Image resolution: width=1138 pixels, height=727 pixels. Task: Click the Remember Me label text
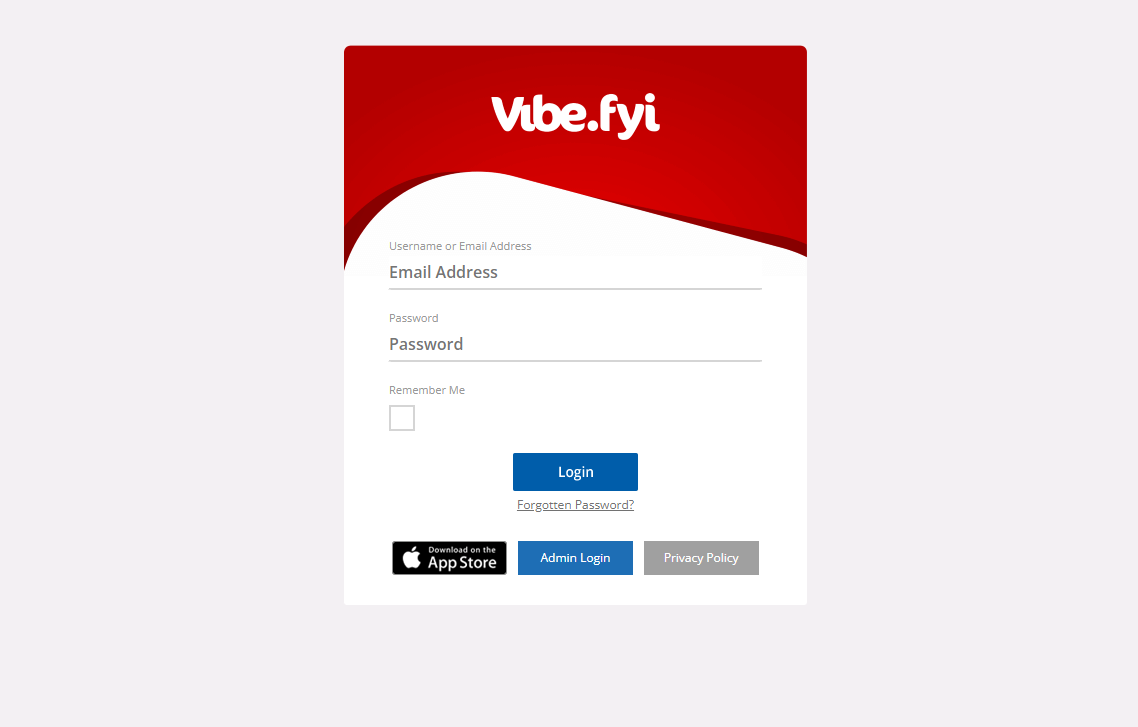pyautogui.click(x=427, y=390)
